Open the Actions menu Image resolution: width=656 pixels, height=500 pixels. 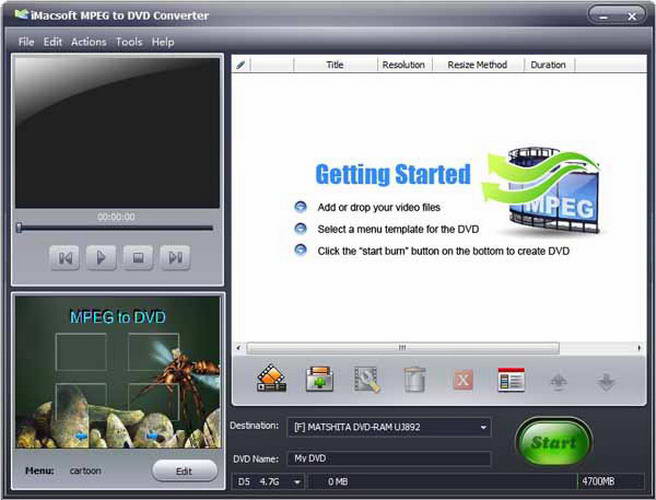[x=89, y=42]
